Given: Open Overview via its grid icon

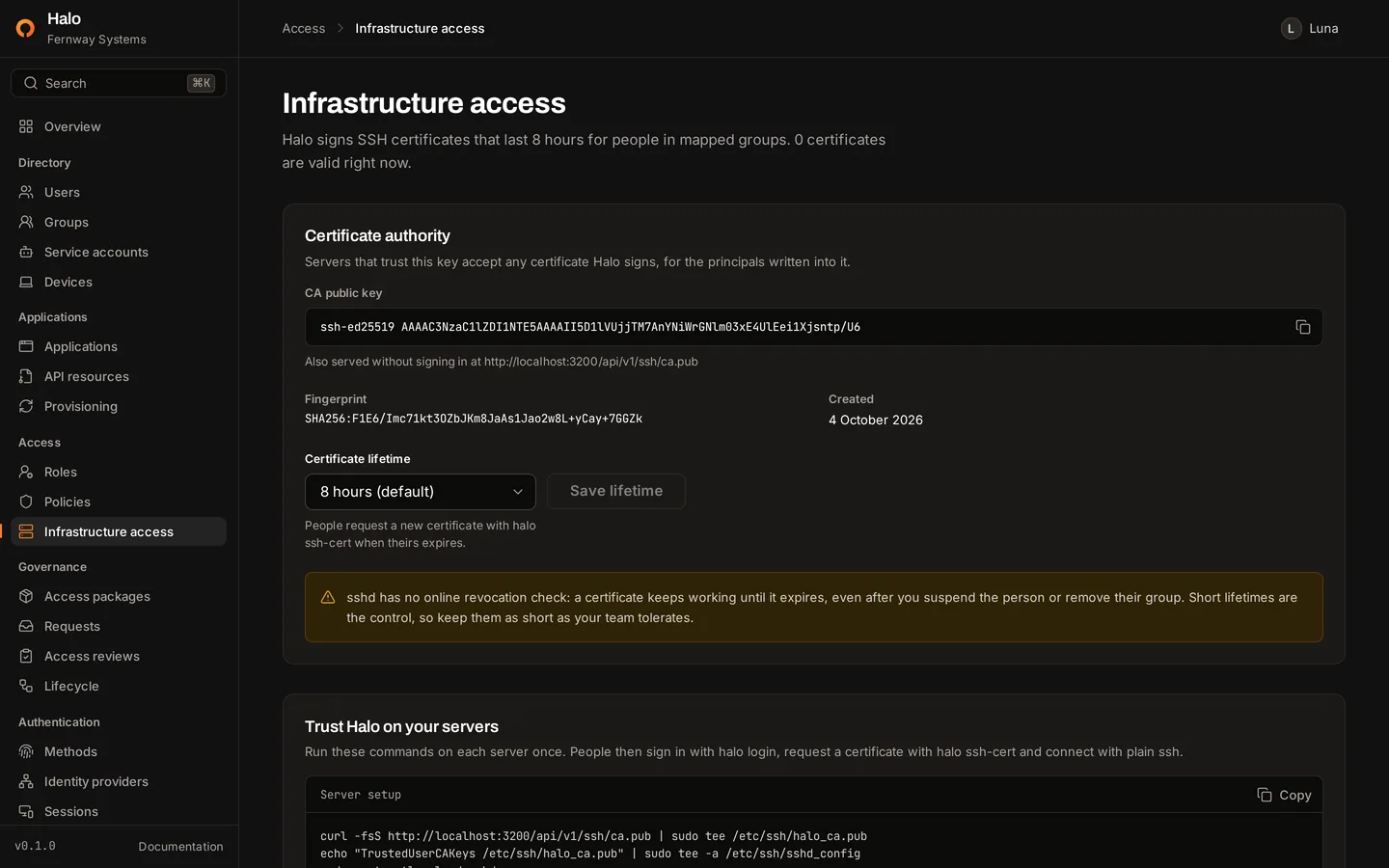Looking at the screenshot, I should [x=26, y=126].
